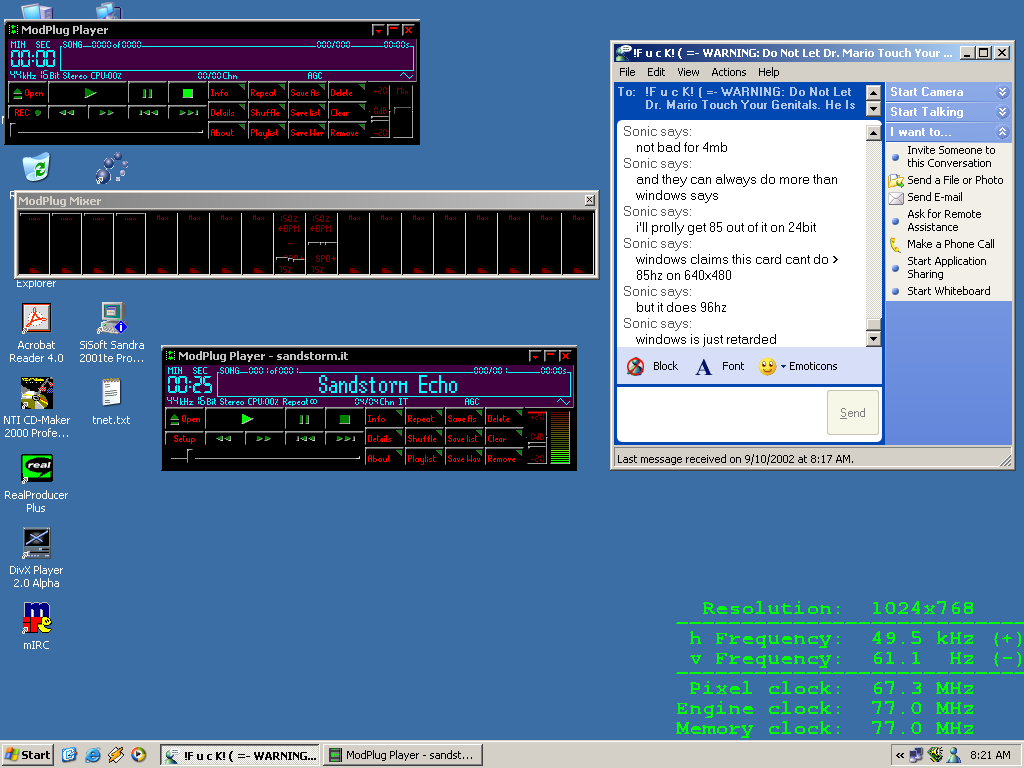Toggle Repeat in the sandstorm.it player
The image size is (1024, 768).
pos(422,419)
